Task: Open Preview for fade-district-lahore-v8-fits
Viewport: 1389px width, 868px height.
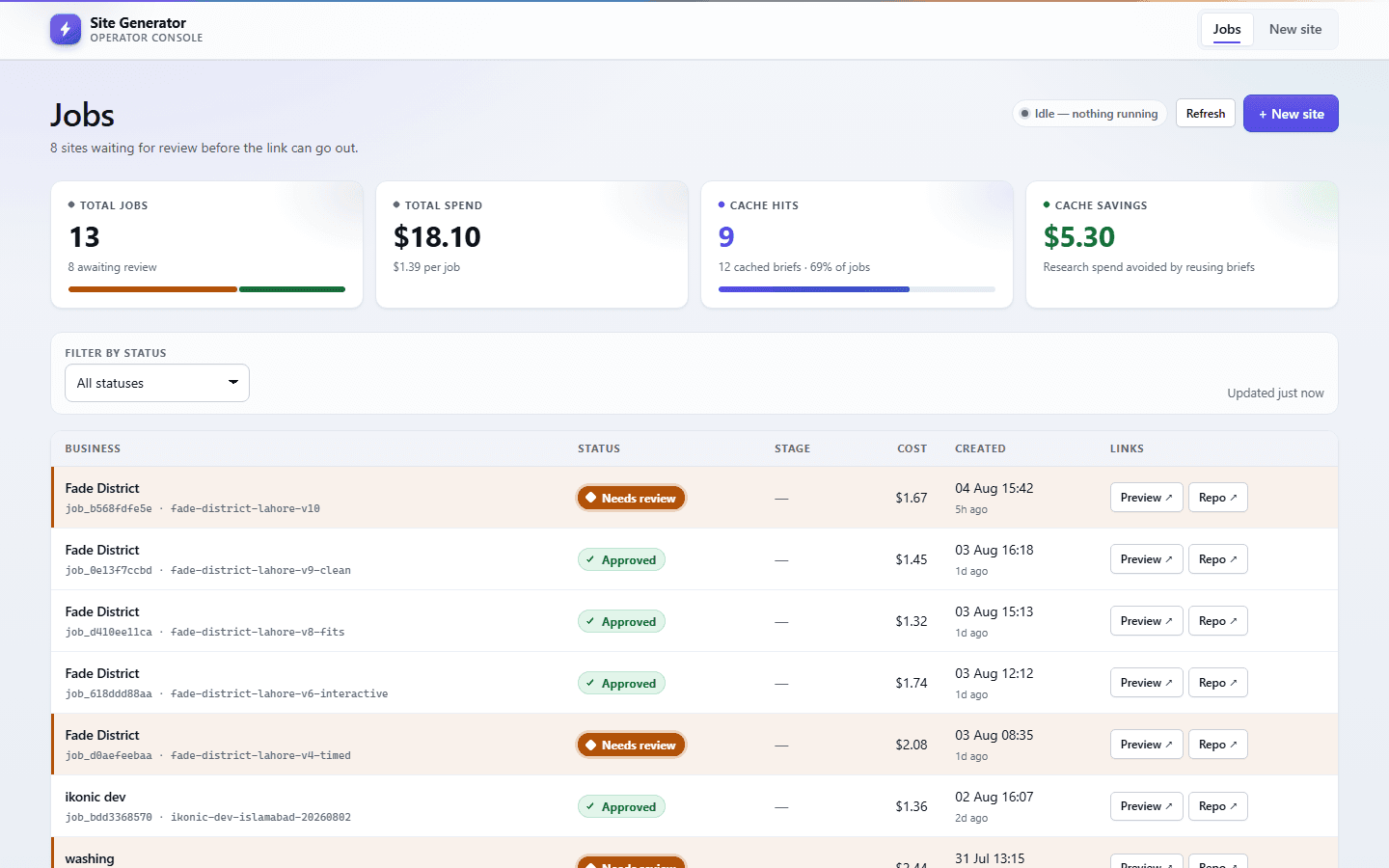Action: click(1146, 621)
